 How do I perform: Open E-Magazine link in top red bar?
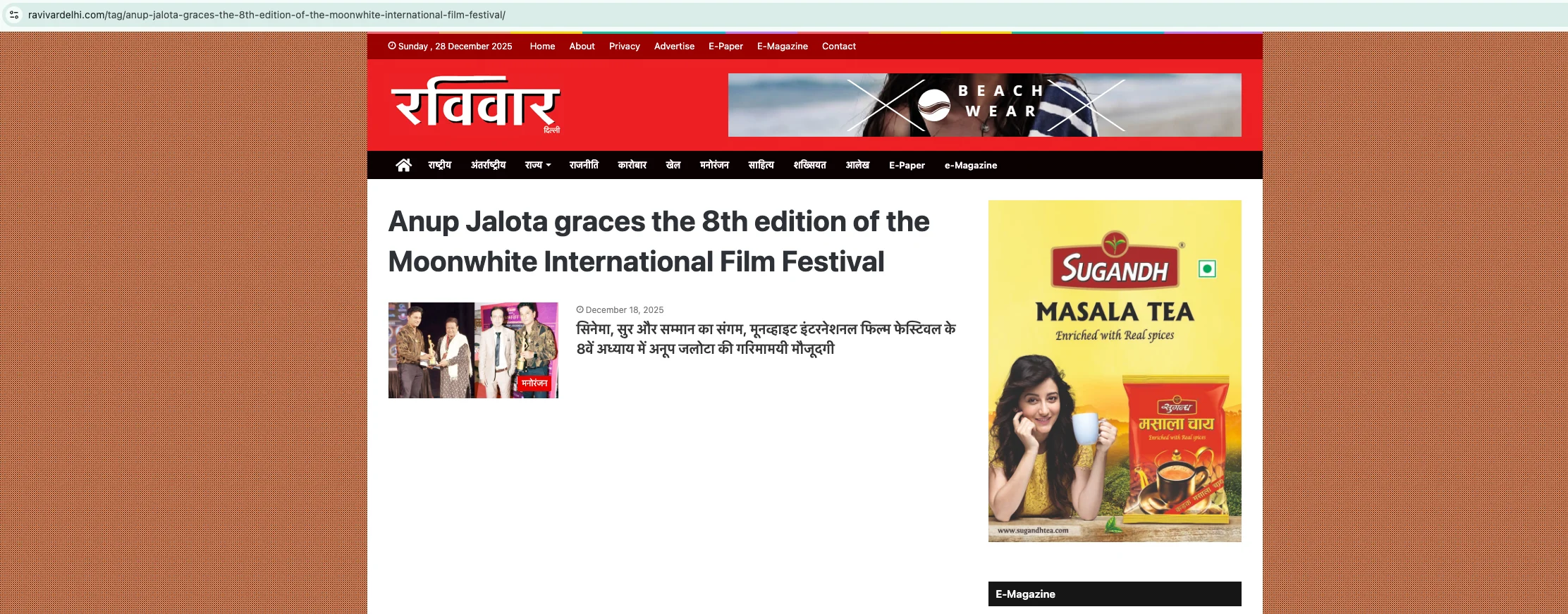[783, 46]
